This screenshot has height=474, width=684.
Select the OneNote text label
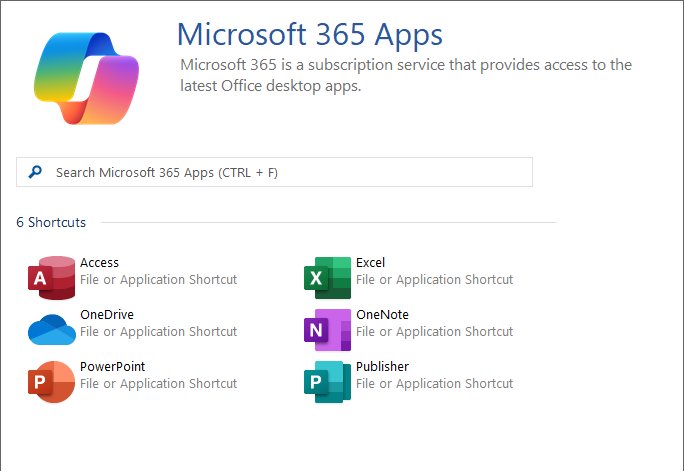pyautogui.click(x=382, y=315)
